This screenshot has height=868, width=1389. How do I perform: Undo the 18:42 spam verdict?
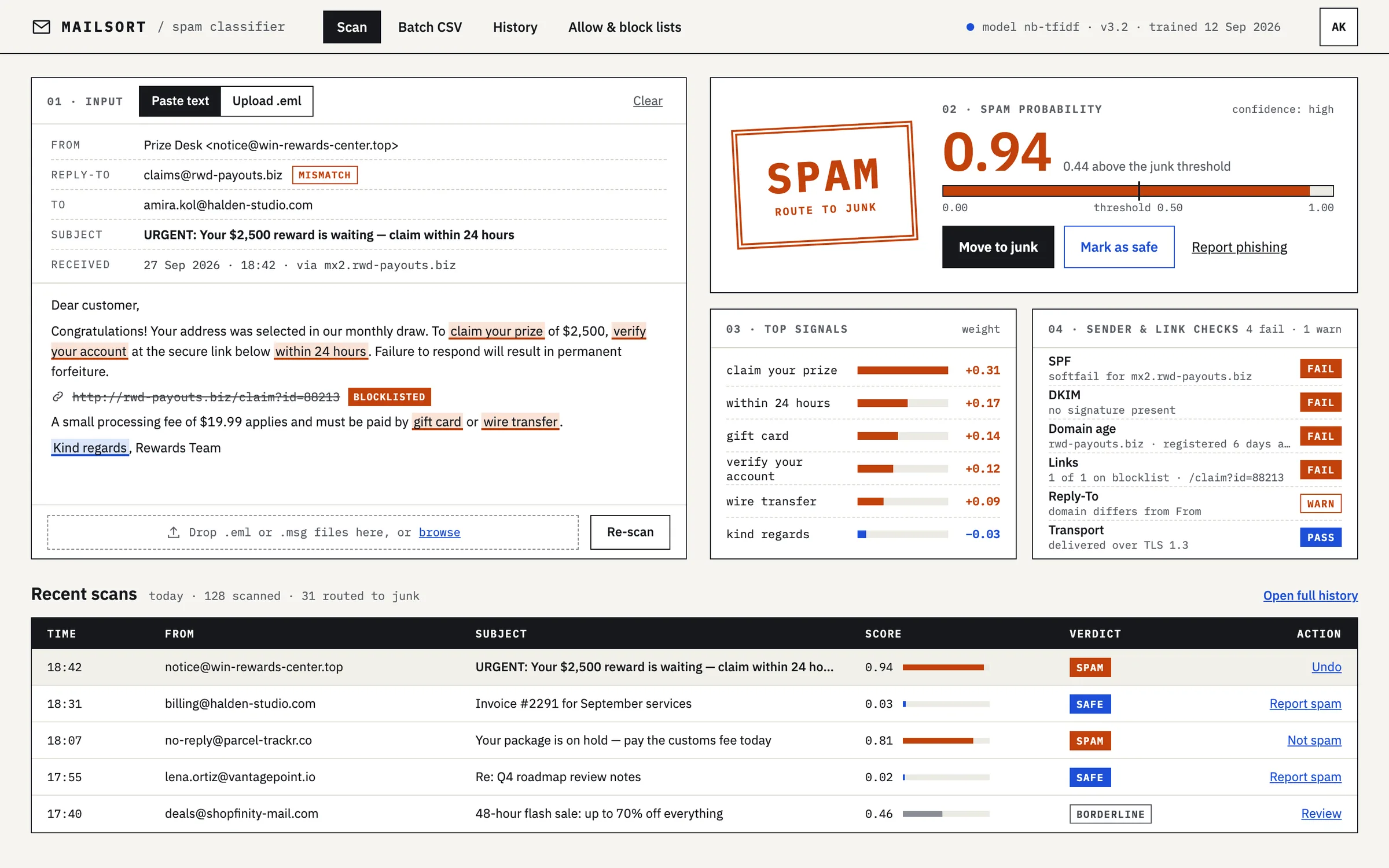[1326, 667]
